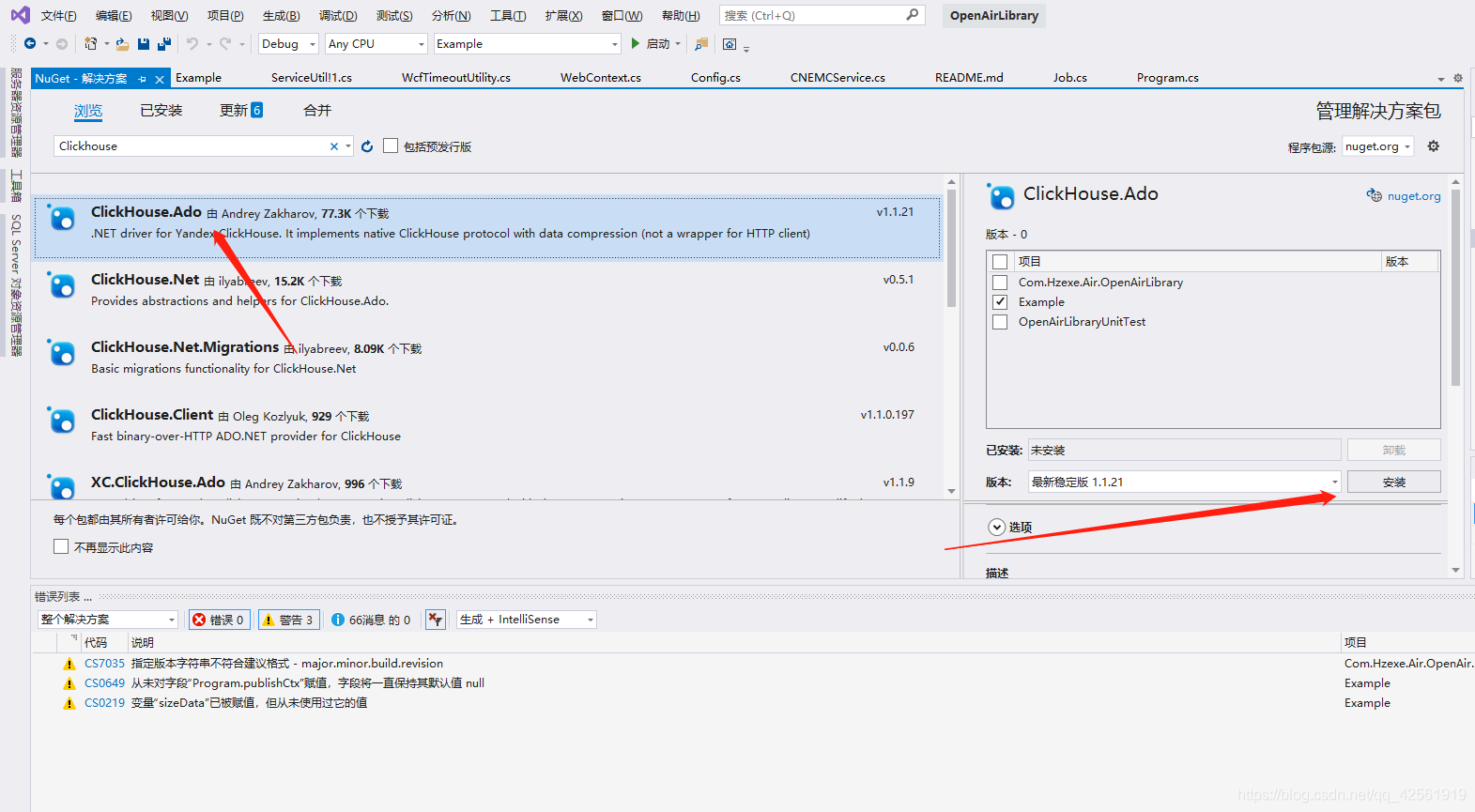The image size is (1475, 812).
Task: Click the redo arrow icon
Action: 225,44
